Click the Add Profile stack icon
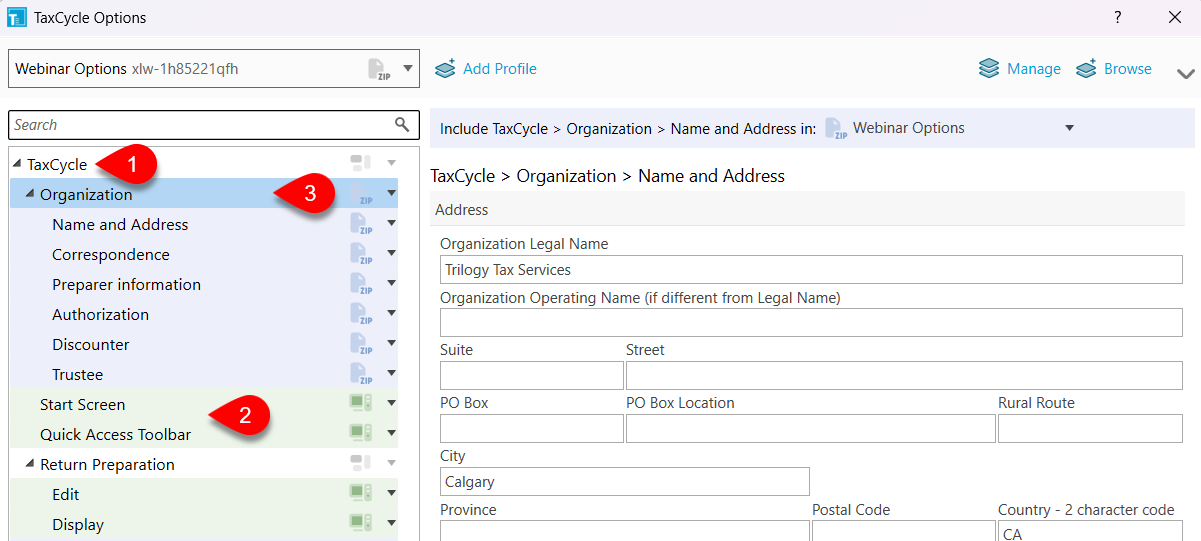This screenshot has height=541, width=1201. point(445,69)
